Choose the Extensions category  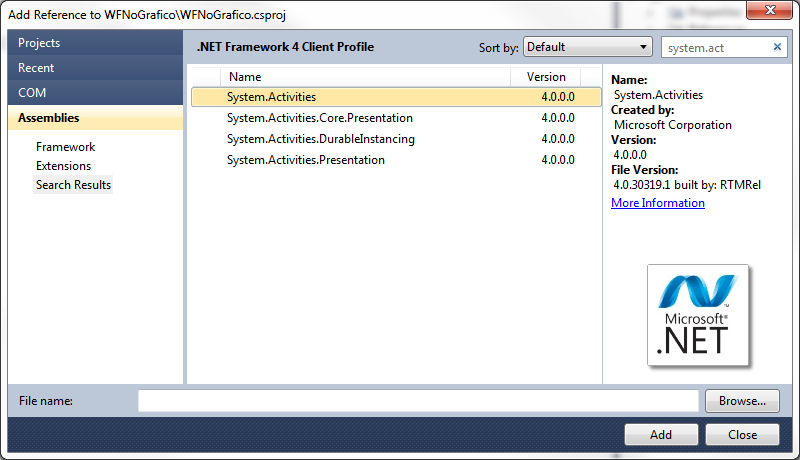(x=63, y=166)
